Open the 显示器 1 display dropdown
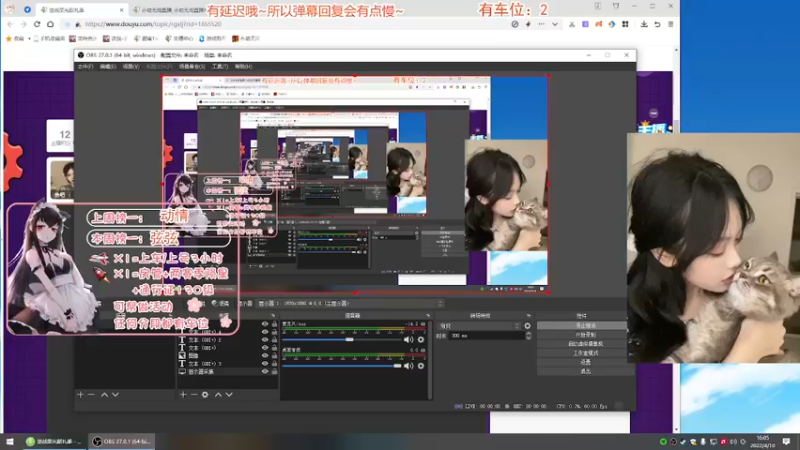This screenshot has height=450, width=800. point(349,304)
